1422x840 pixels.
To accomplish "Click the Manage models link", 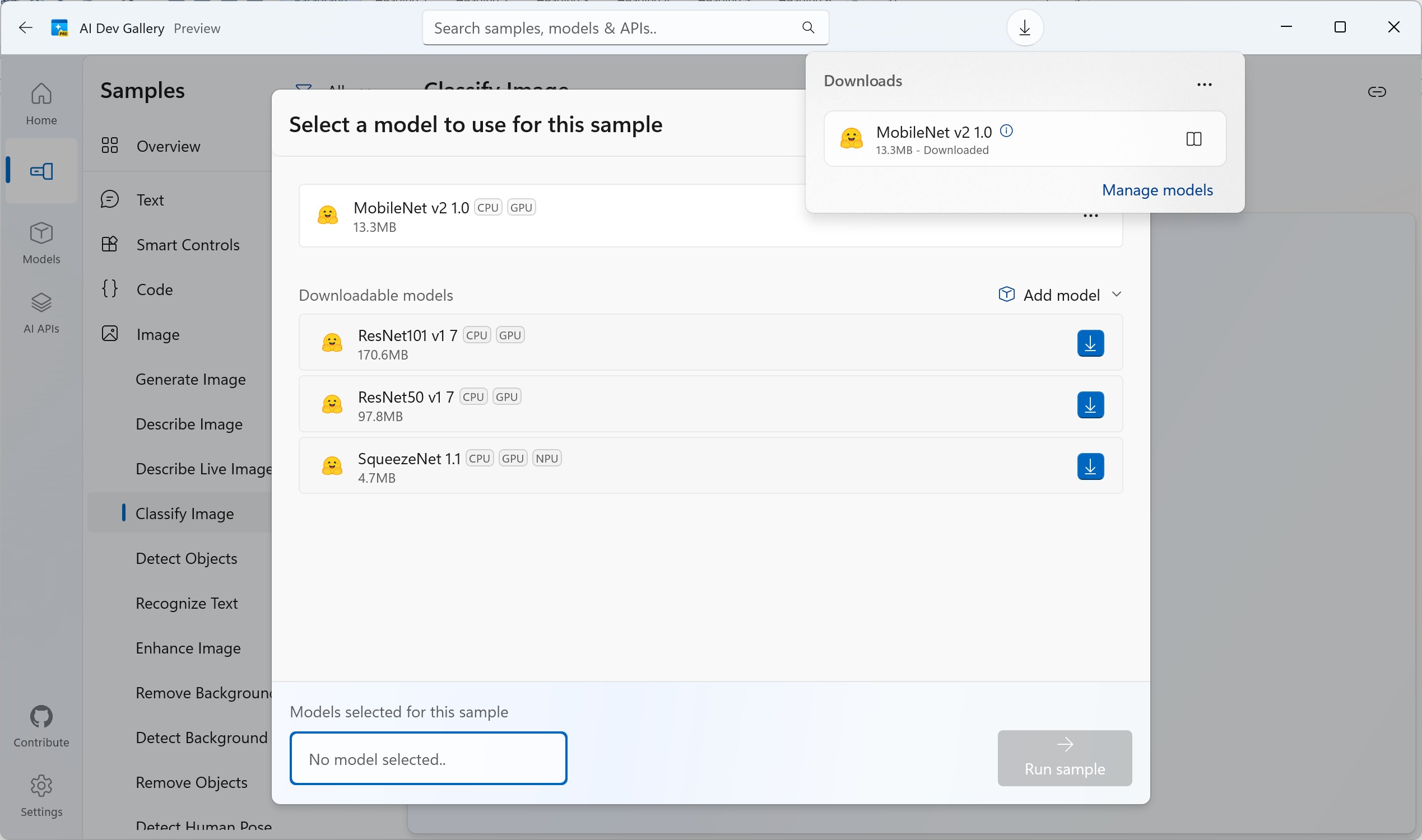I will coord(1156,190).
